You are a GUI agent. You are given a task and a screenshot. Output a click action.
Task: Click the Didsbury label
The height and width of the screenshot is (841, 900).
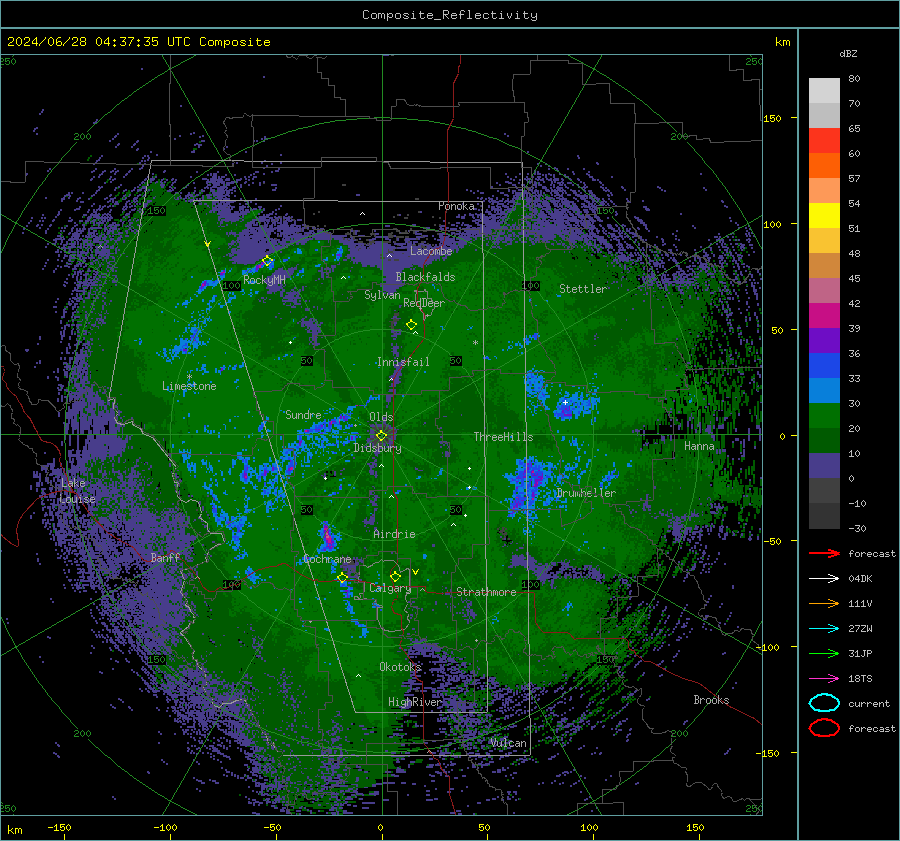(377, 448)
